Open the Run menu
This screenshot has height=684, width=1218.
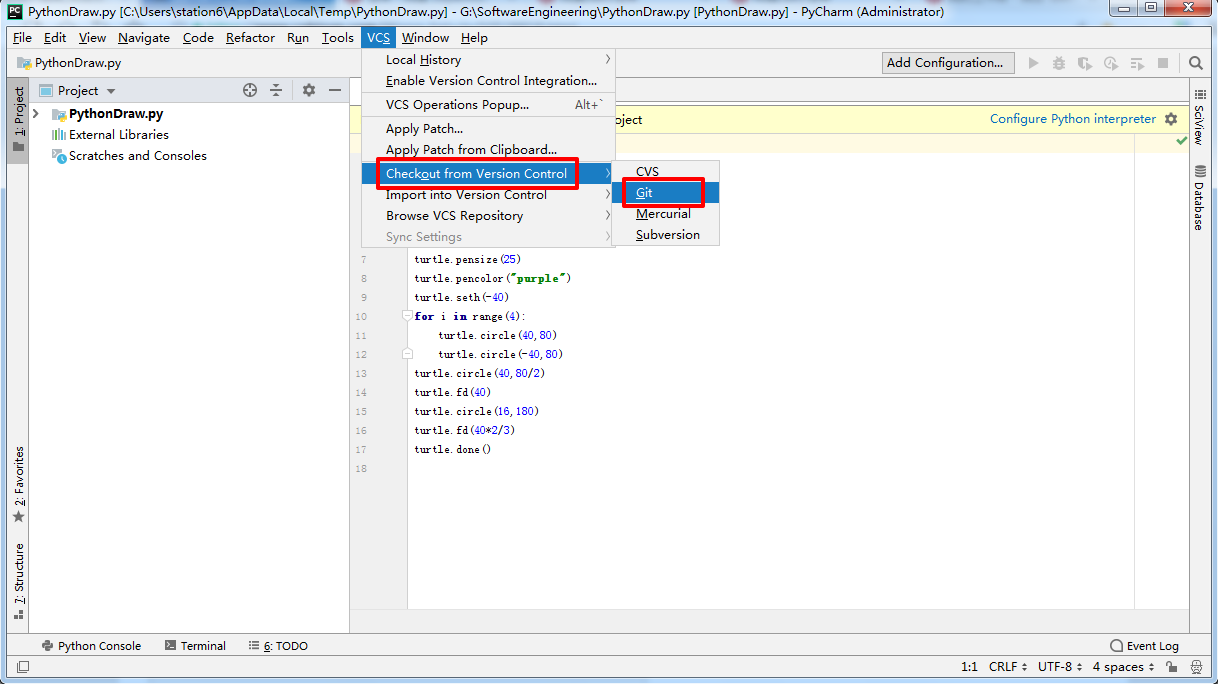click(x=298, y=38)
